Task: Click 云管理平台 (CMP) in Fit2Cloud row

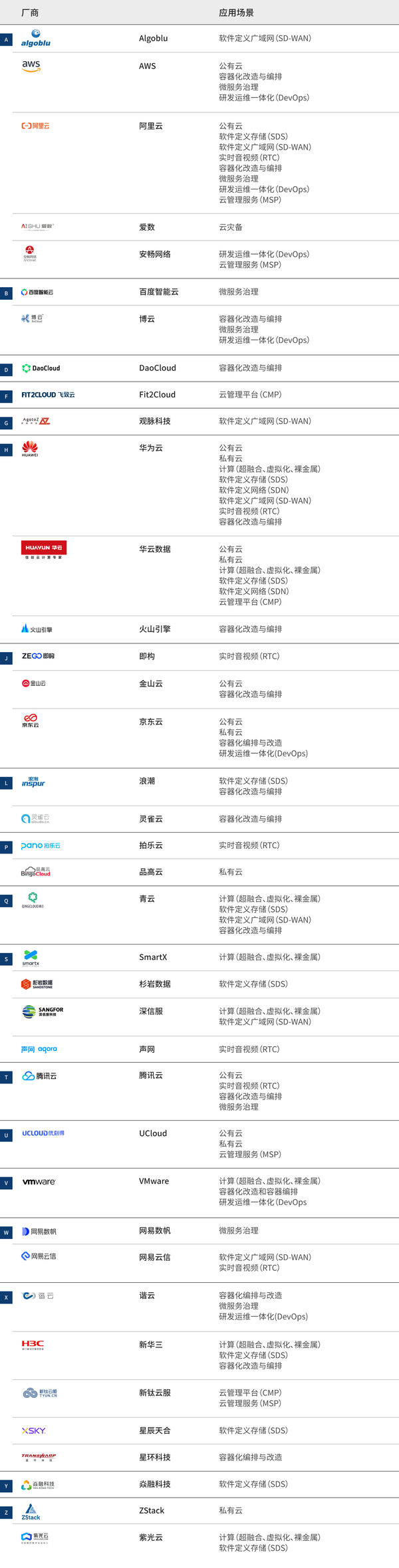Action: click(x=251, y=394)
